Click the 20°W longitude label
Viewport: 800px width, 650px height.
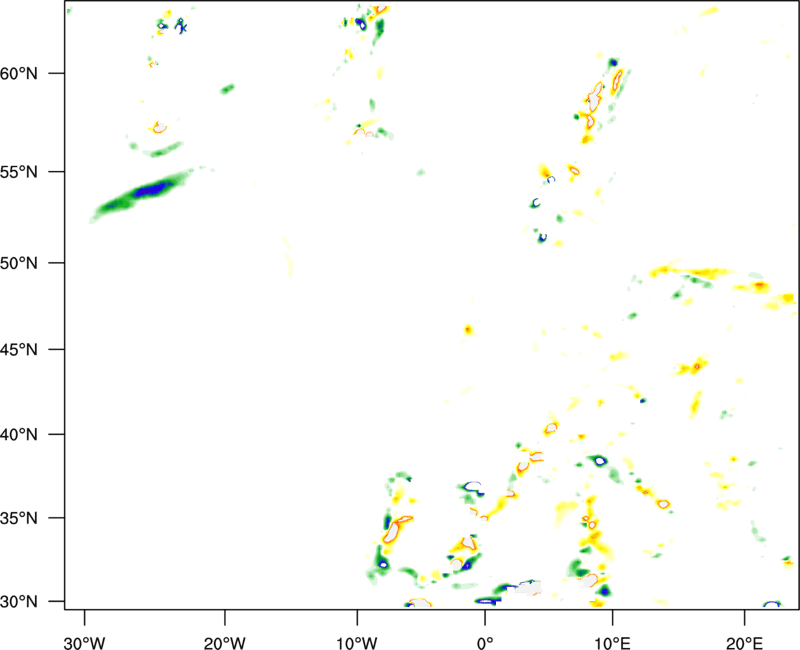click(224, 643)
